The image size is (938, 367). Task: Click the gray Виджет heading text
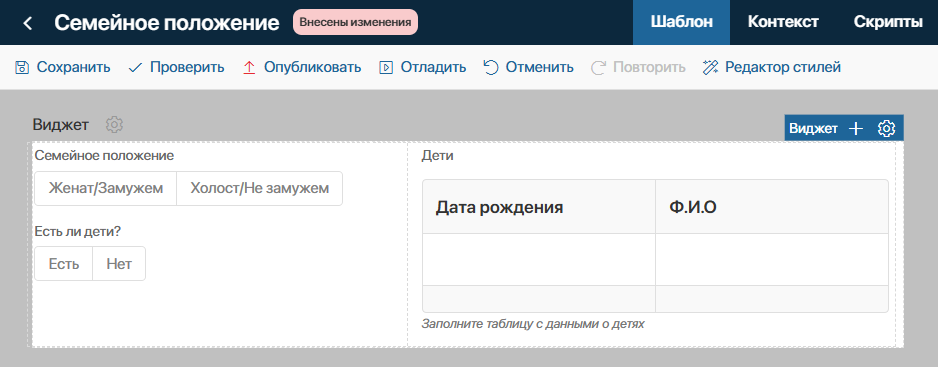click(x=60, y=125)
